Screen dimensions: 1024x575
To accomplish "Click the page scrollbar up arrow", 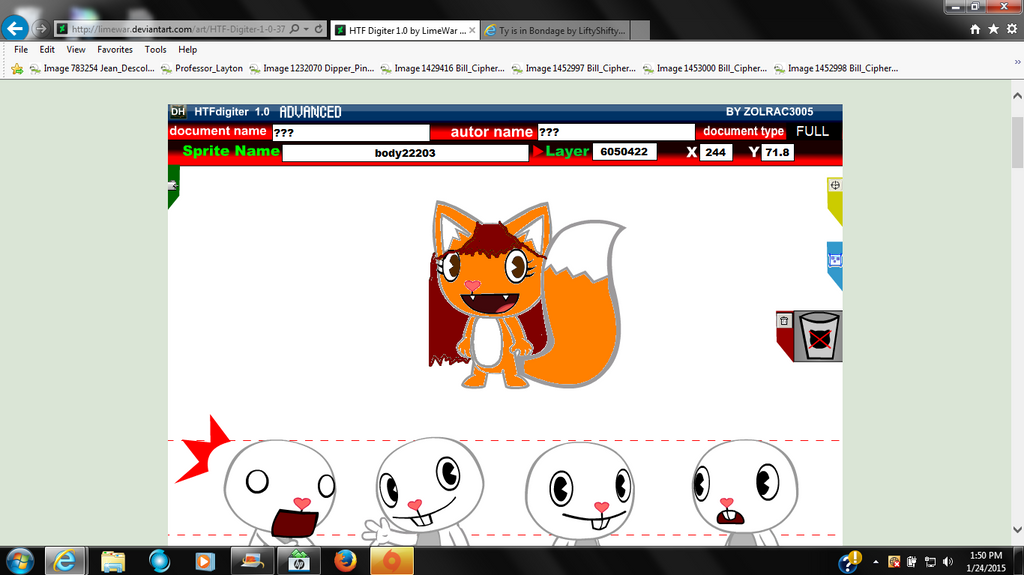I will pyautogui.click(x=1017, y=95).
